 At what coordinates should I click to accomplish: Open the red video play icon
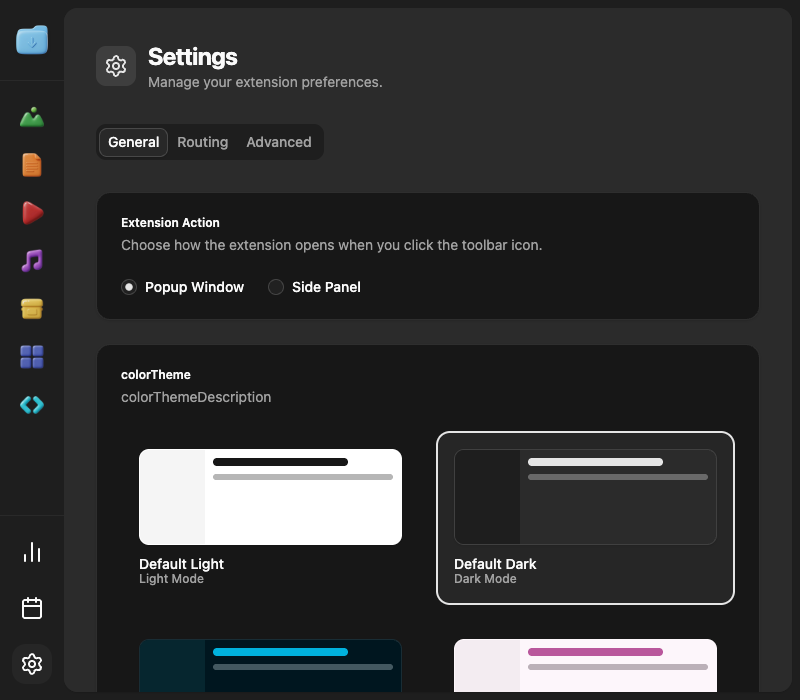tap(32, 213)
